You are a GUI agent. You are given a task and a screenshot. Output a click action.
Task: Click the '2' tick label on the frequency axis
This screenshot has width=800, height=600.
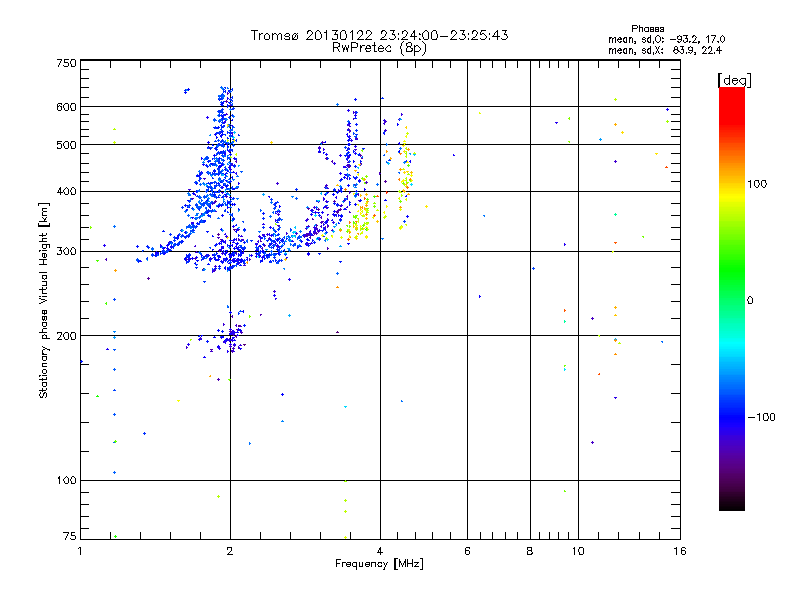click(230, 551)
